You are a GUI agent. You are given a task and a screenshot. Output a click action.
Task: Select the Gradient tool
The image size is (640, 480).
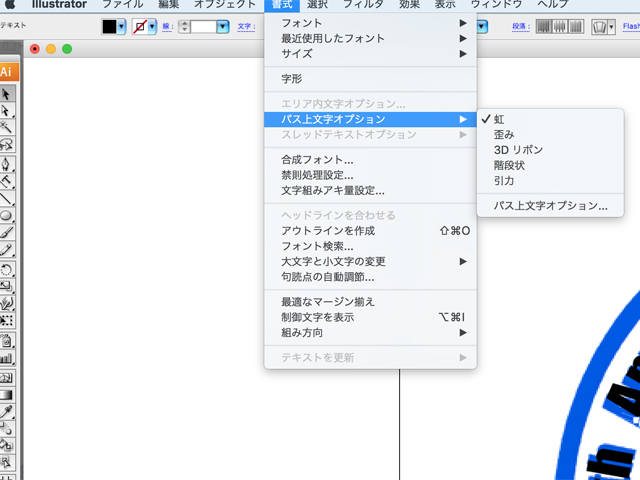[x=7, y=395]
